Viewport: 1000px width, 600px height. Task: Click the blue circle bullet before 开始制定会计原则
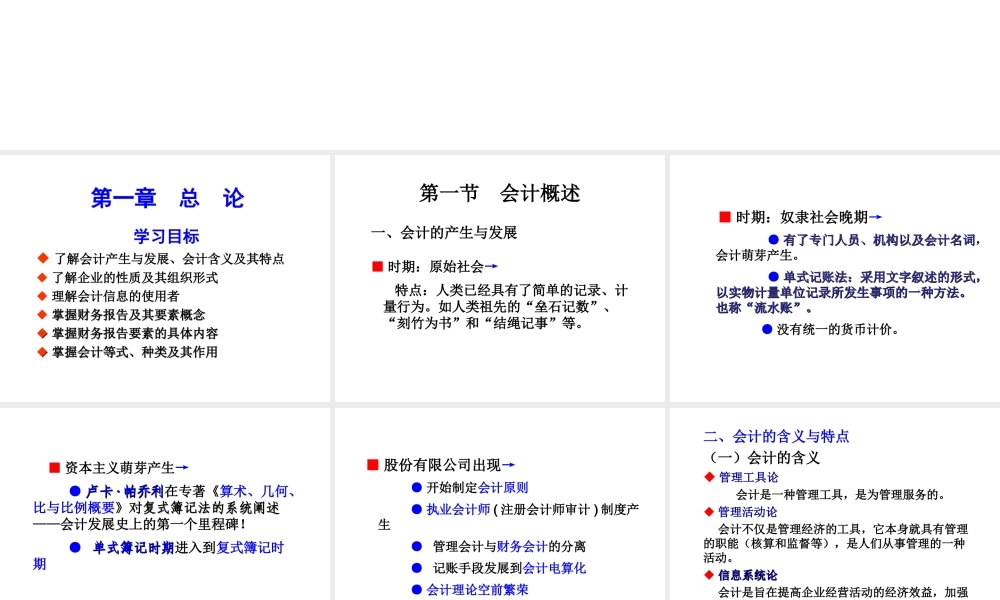pos(416,486)
